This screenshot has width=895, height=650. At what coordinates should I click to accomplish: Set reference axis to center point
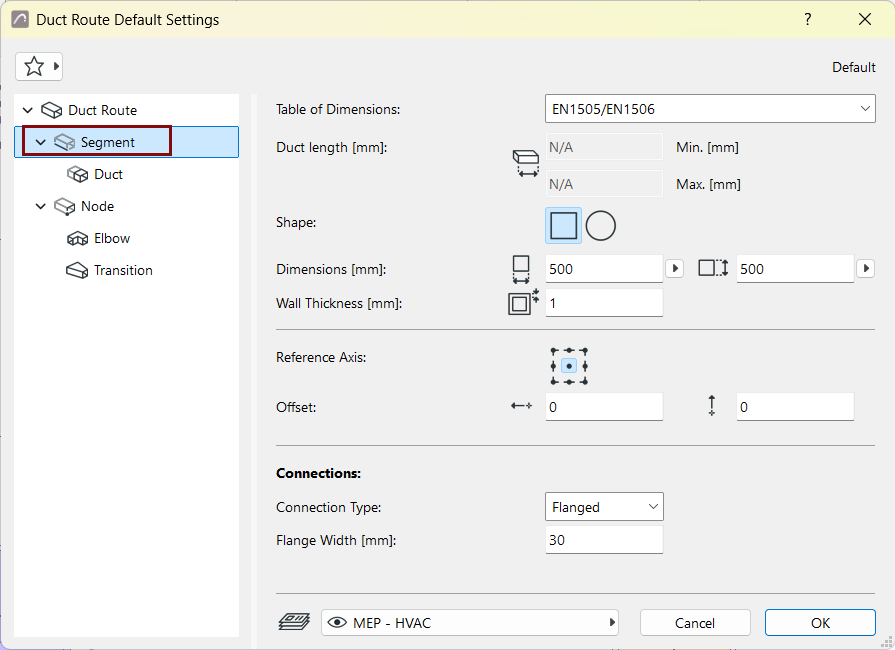coord(569,366)
